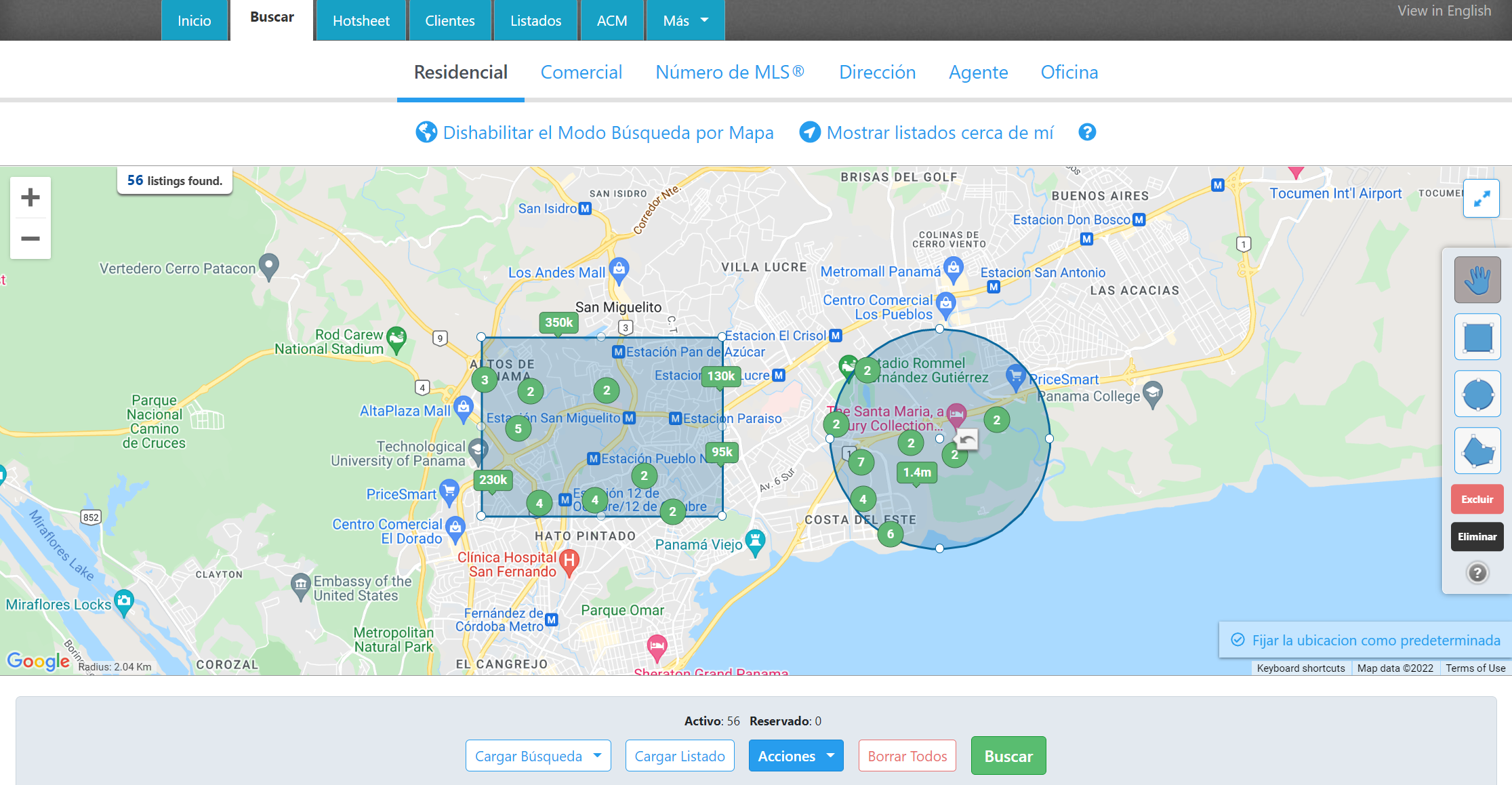Click Borrar Todos to clear filters

coord(907,755)
